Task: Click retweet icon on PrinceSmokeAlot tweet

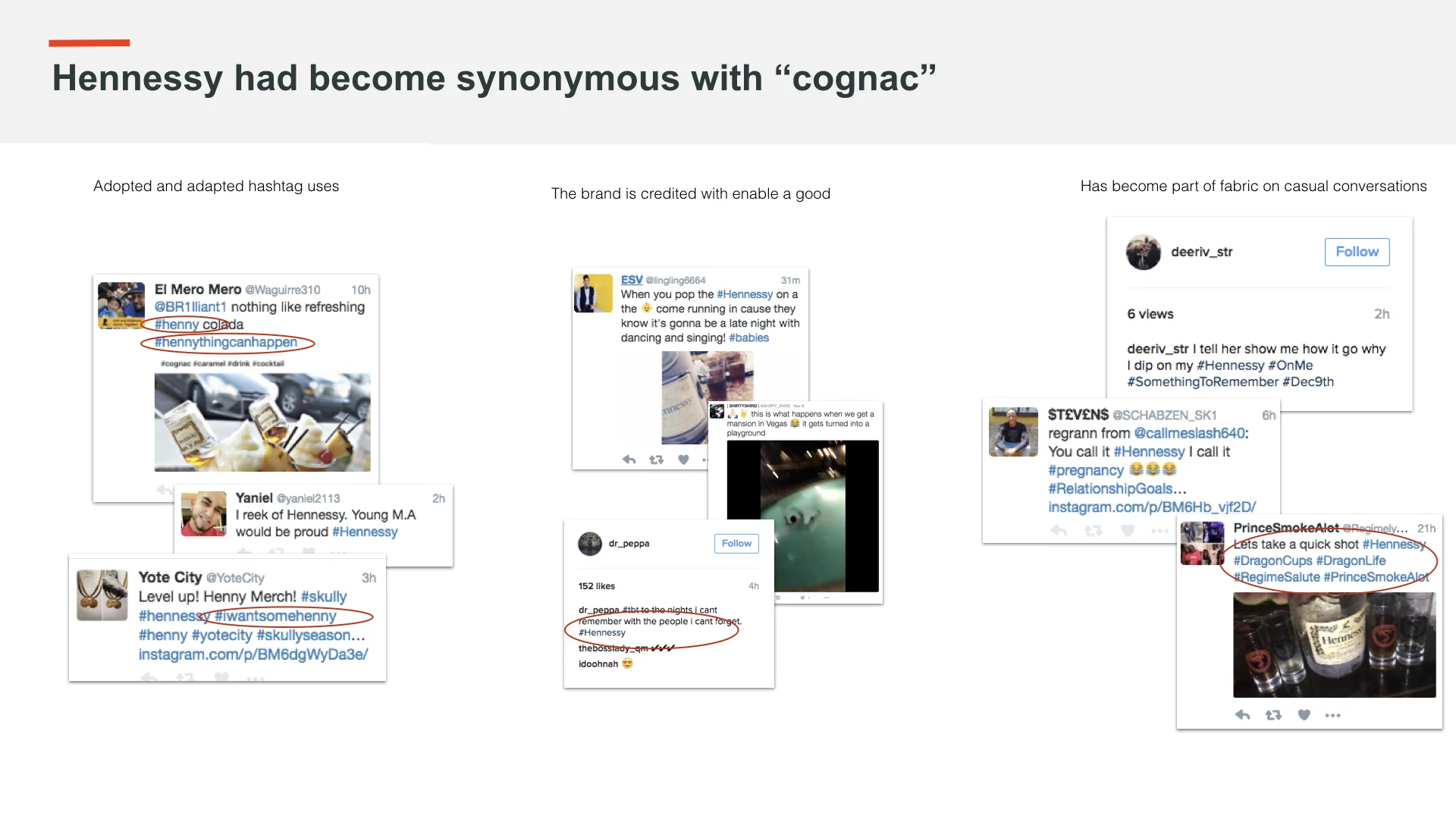Action: click(1273, 714)
